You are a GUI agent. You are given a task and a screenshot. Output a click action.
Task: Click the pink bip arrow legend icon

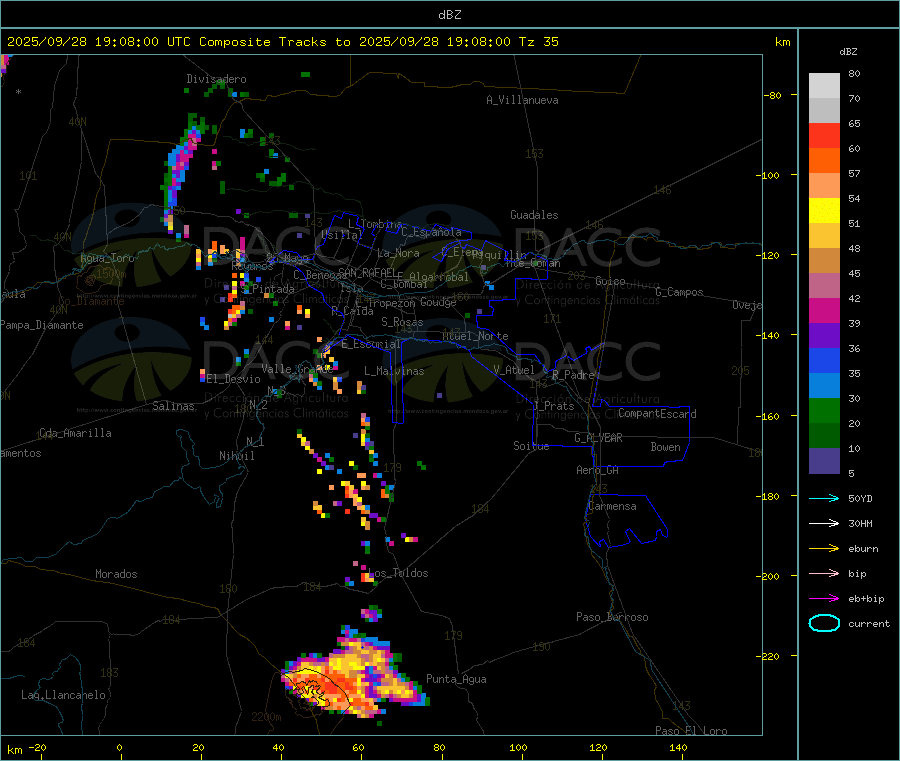coord(824,573)
